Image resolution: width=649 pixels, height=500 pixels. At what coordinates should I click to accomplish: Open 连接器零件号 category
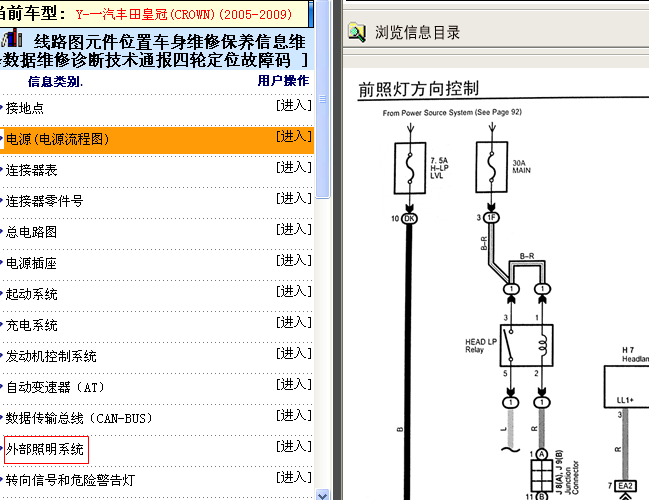pyautogui.click(x=44, y=202)
